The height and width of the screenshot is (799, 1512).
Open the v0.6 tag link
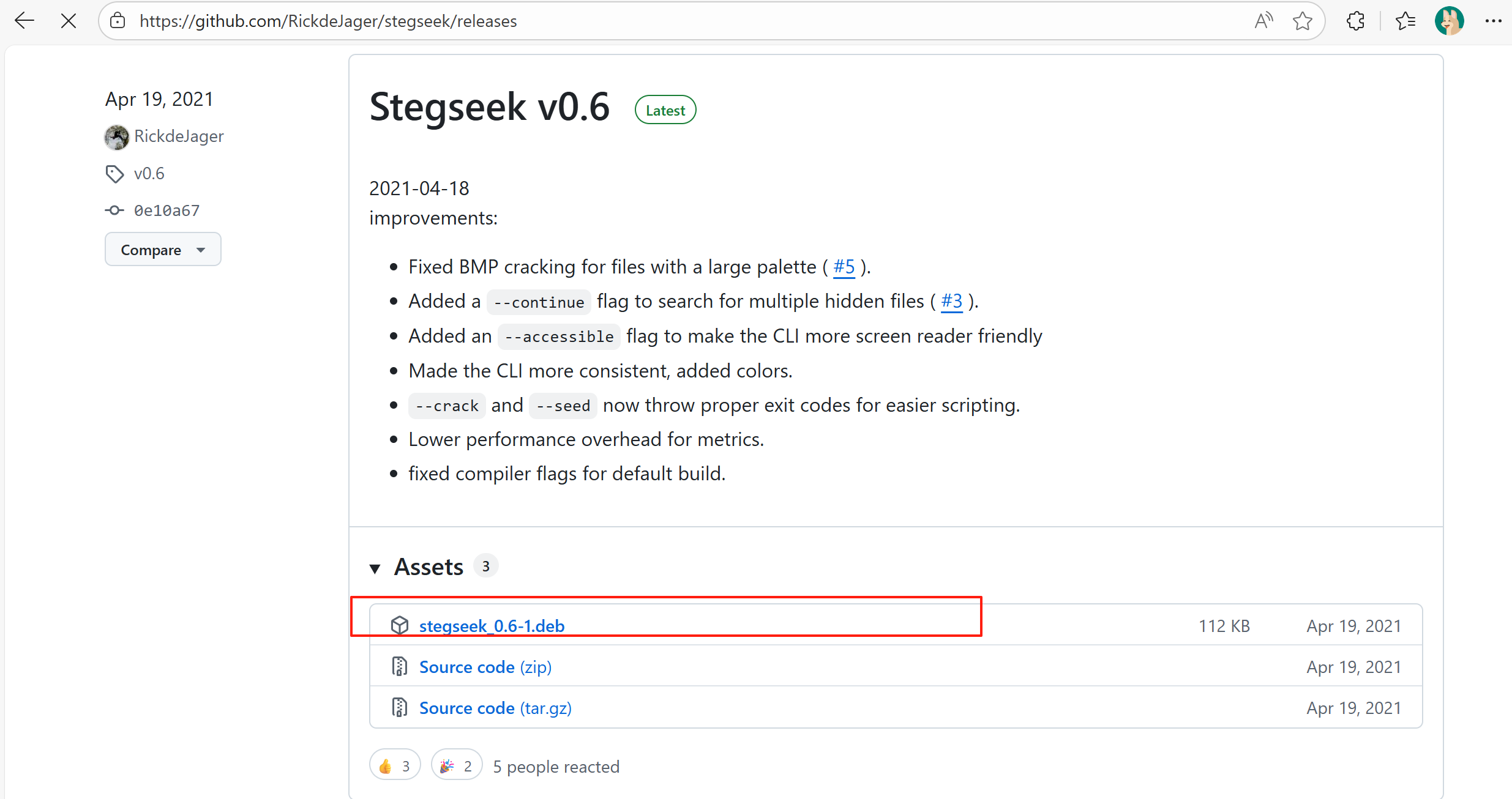(x=149, y=174)
